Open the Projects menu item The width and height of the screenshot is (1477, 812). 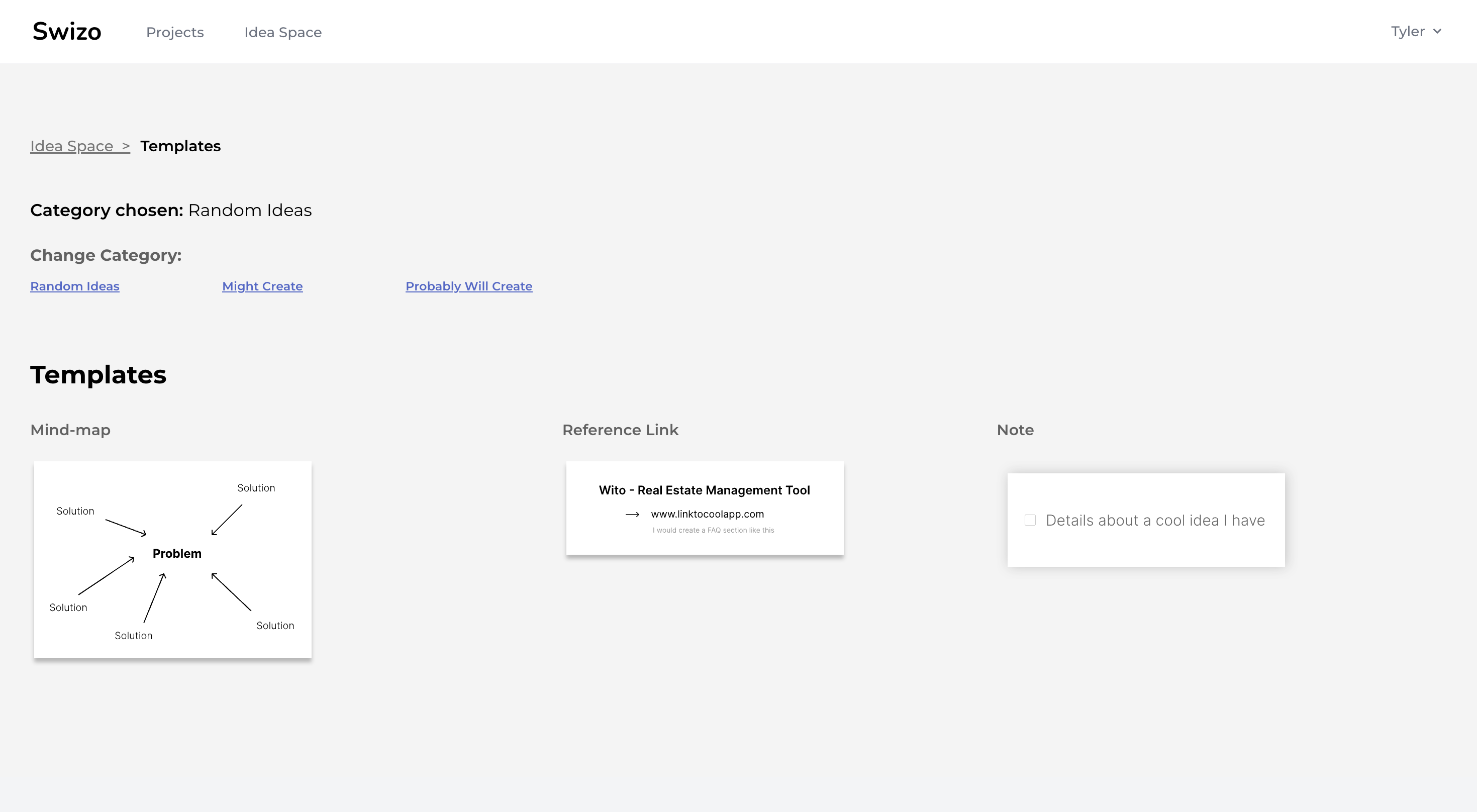[x=175, y=33]
